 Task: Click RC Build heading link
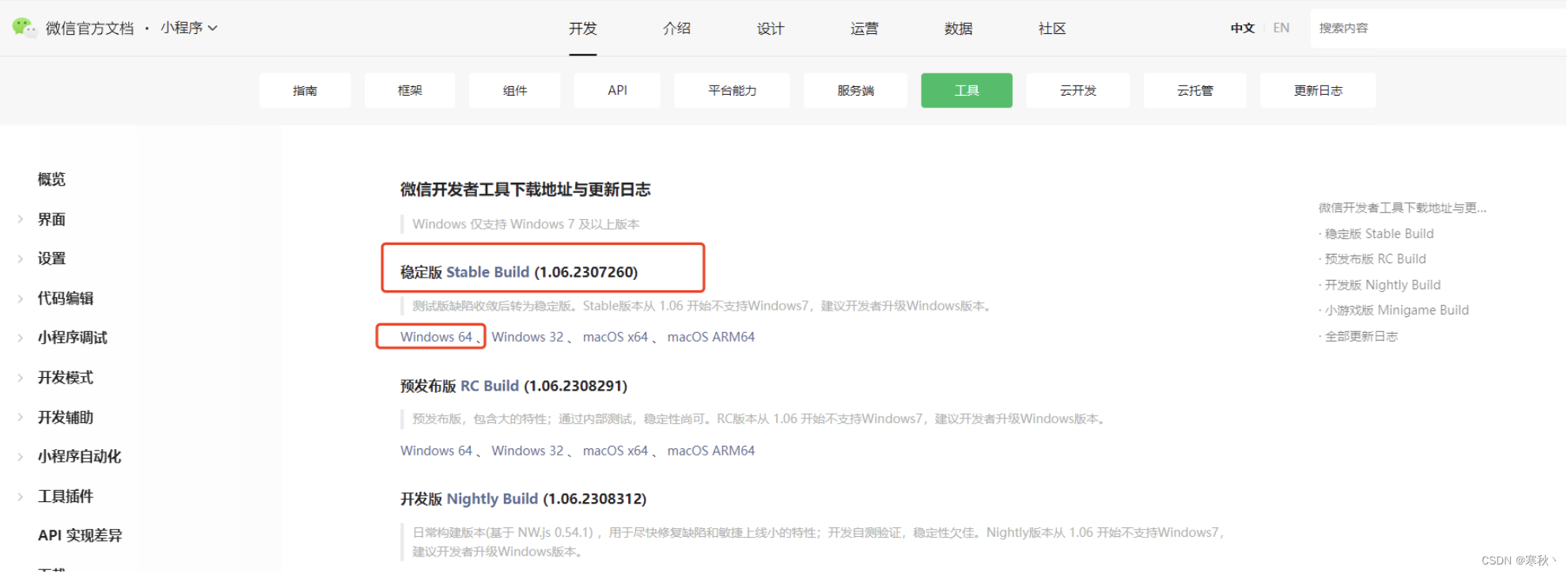tap(490, 386)
